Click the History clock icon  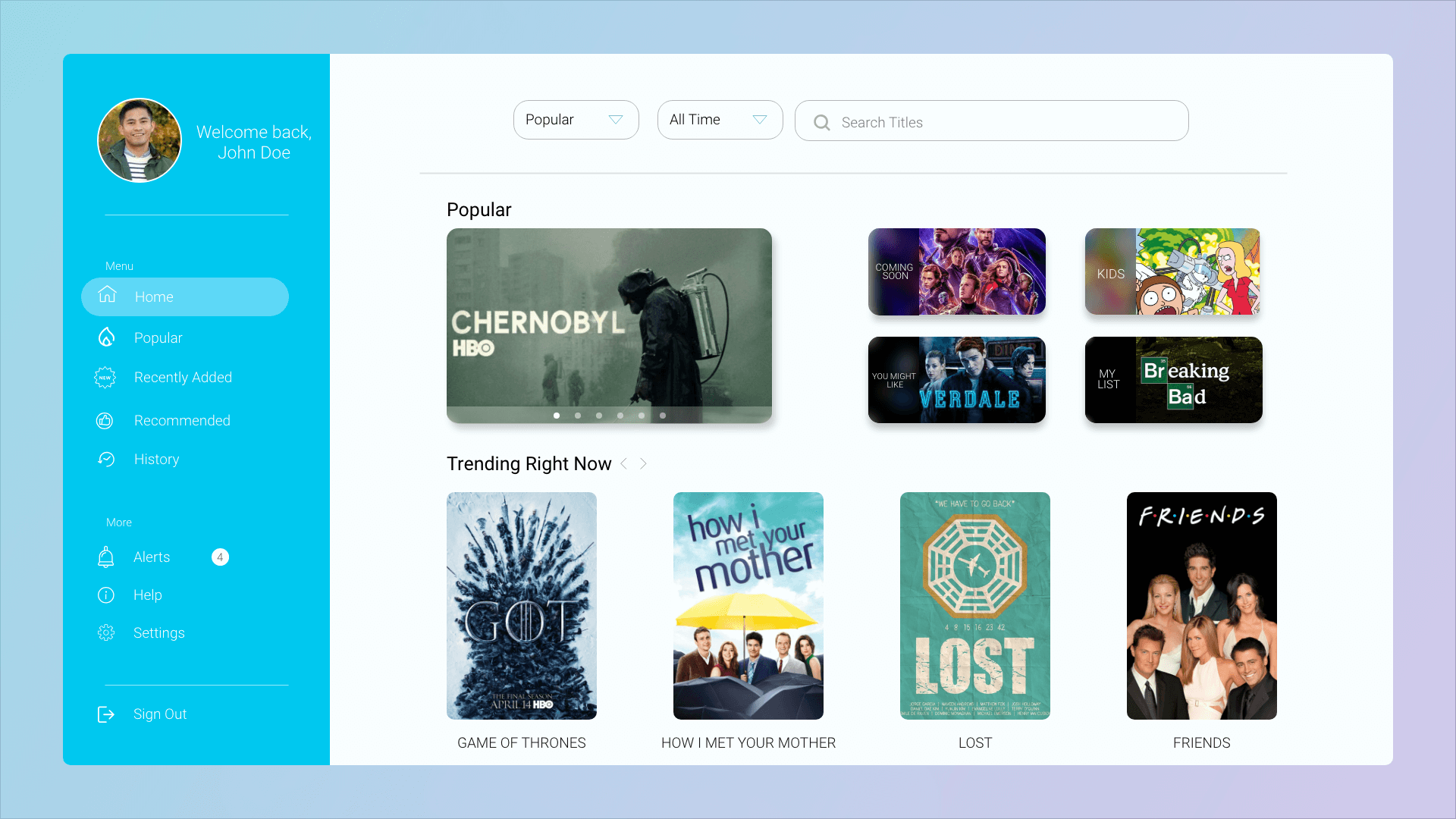(106, 459)
